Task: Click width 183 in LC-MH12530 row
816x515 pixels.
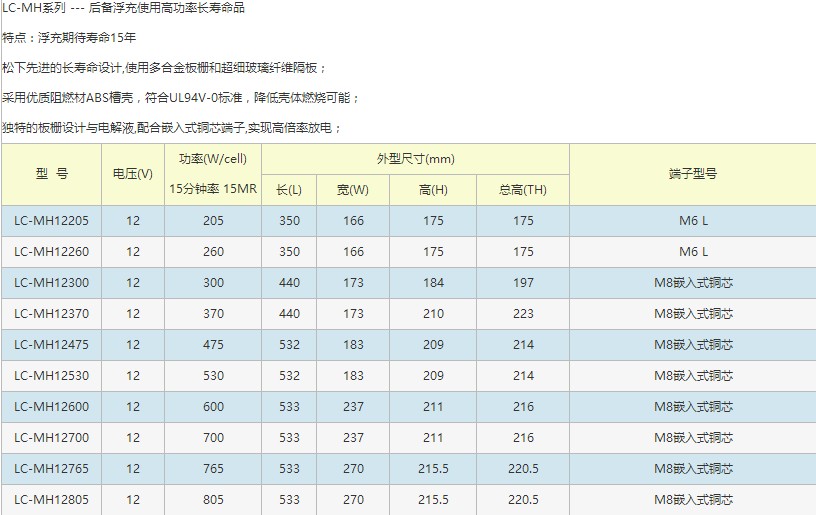Action: [353, 376]
